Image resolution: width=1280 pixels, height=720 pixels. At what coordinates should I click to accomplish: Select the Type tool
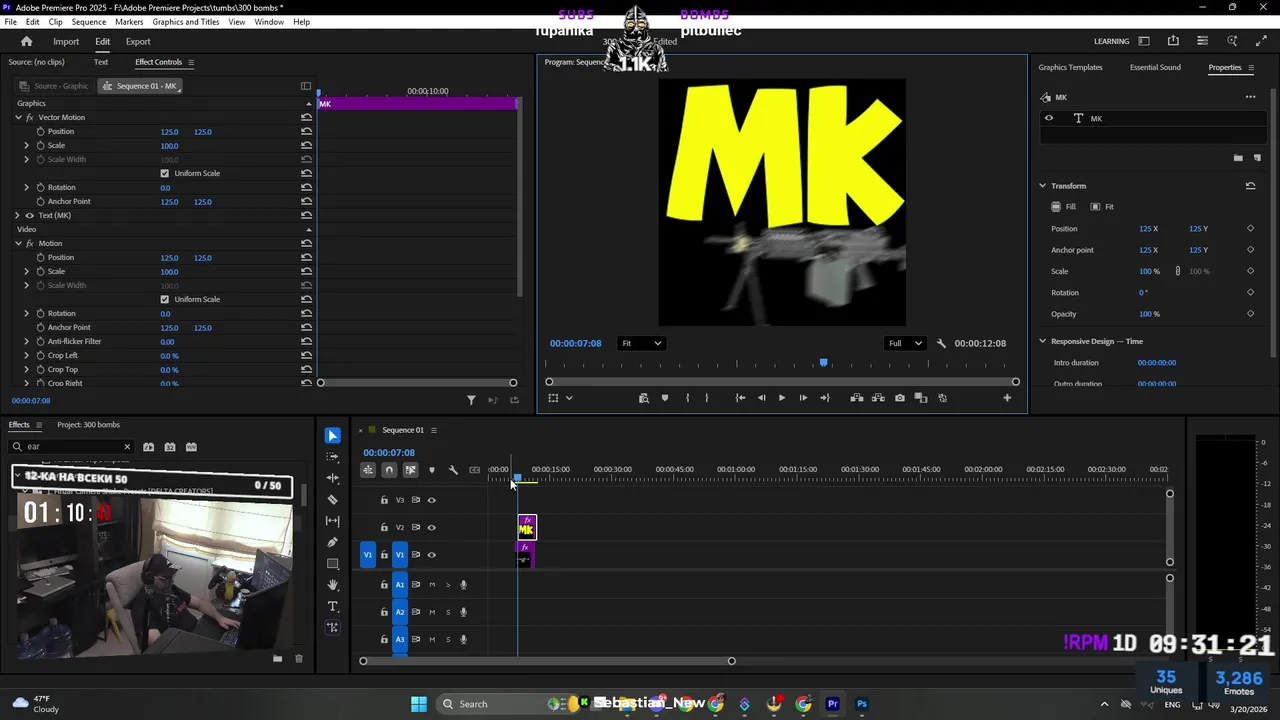pos(333,606)
